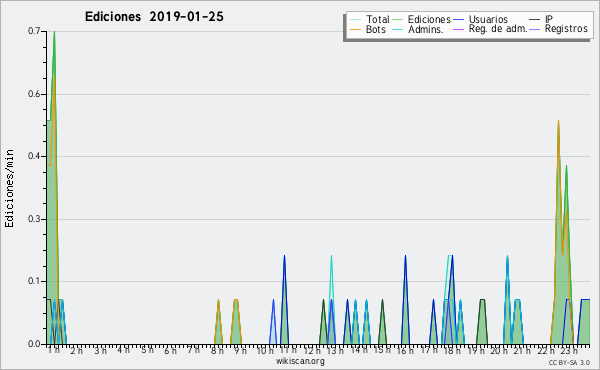Click the '1 h' x-axis label
Image resolution: width=600 pixels, height=370 pixels.
53,350
